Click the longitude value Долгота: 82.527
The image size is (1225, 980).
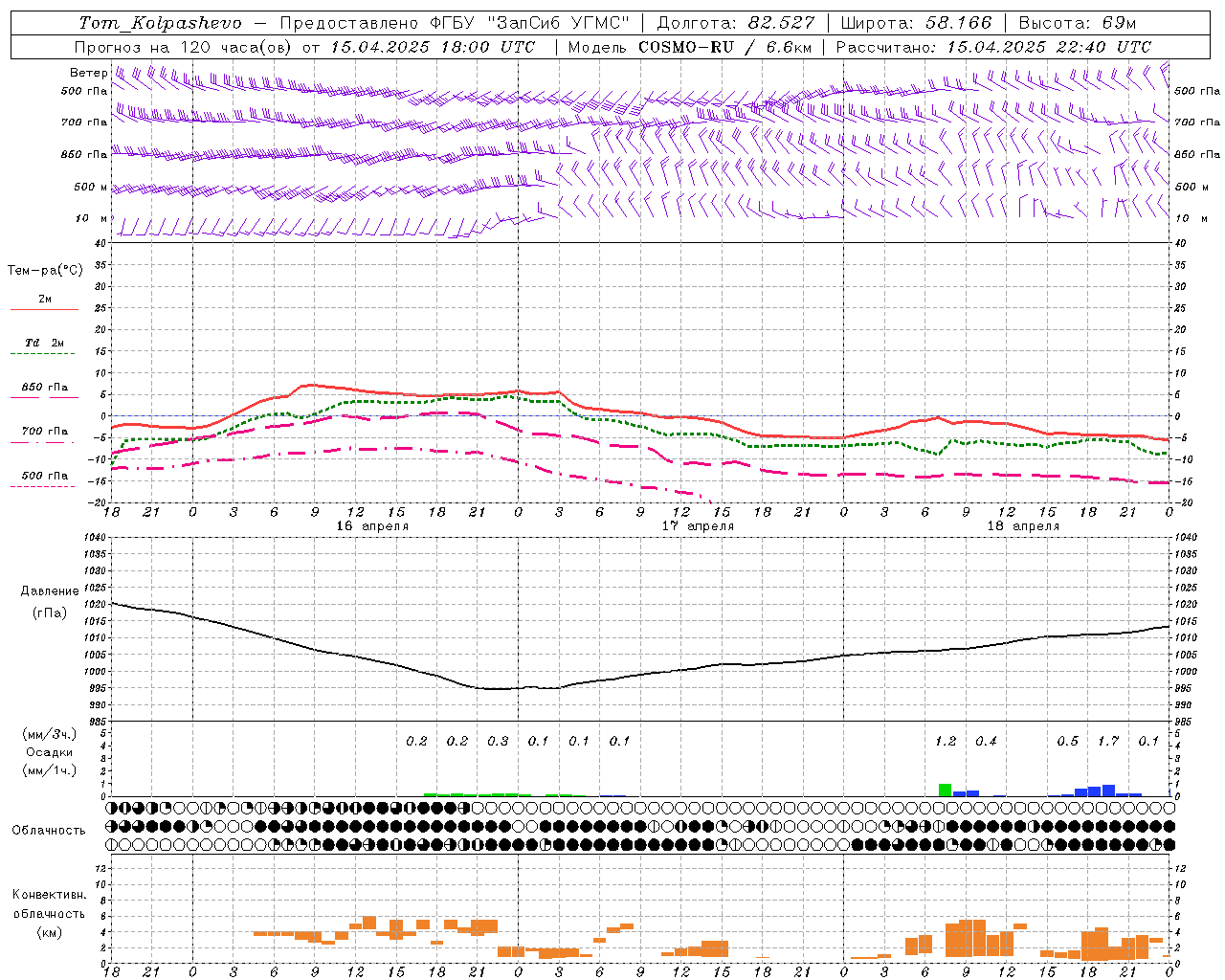(x=737, y=23)
